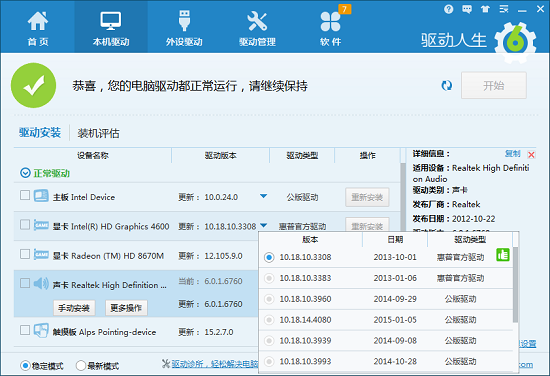Image resolution: width=550 pixels, height=376 pixels.
Task: Click the wrench icon beside 驱动诊所
Action: click(166, 364)
